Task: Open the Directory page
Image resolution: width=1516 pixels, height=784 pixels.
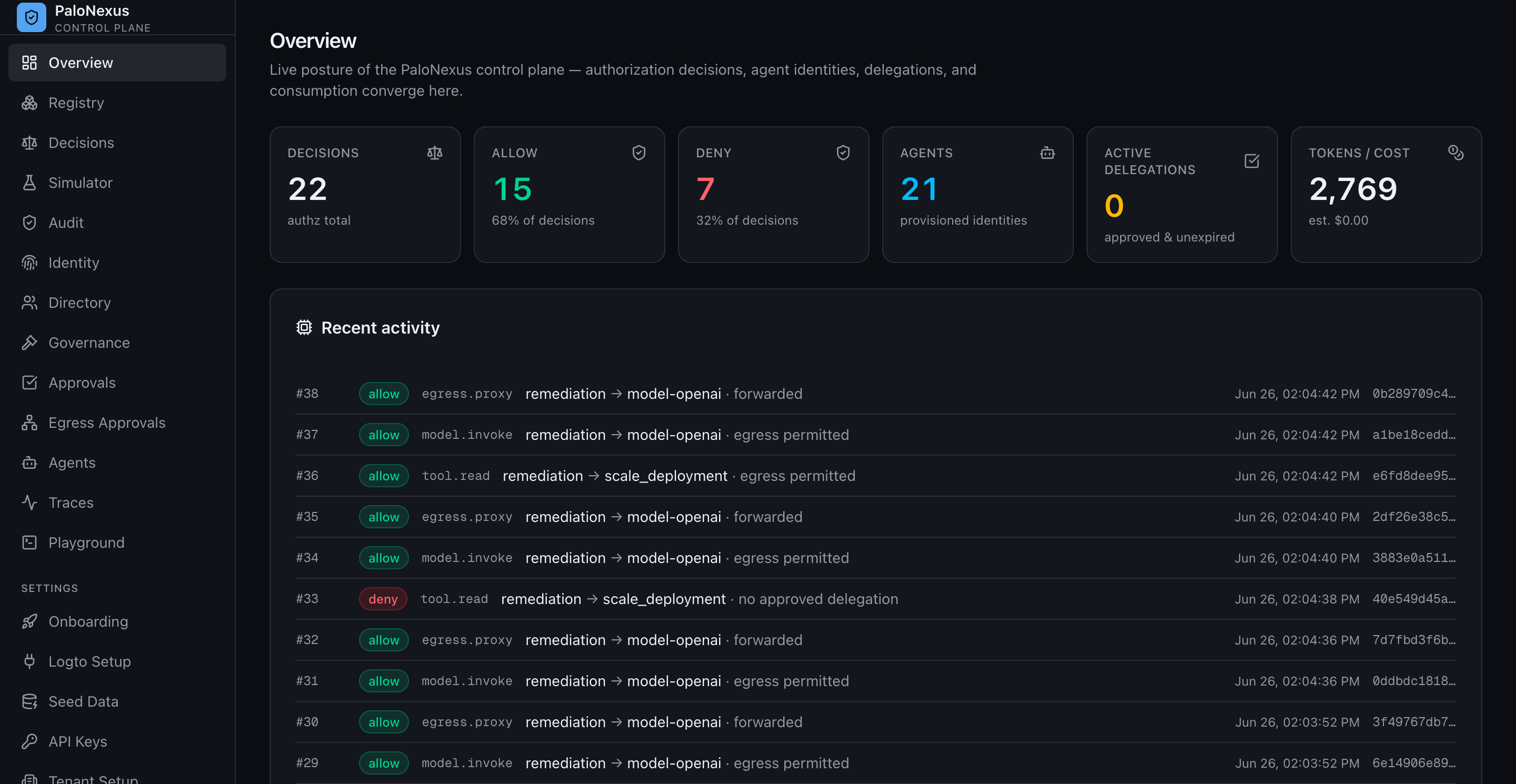Action: [x=117, y=303]
